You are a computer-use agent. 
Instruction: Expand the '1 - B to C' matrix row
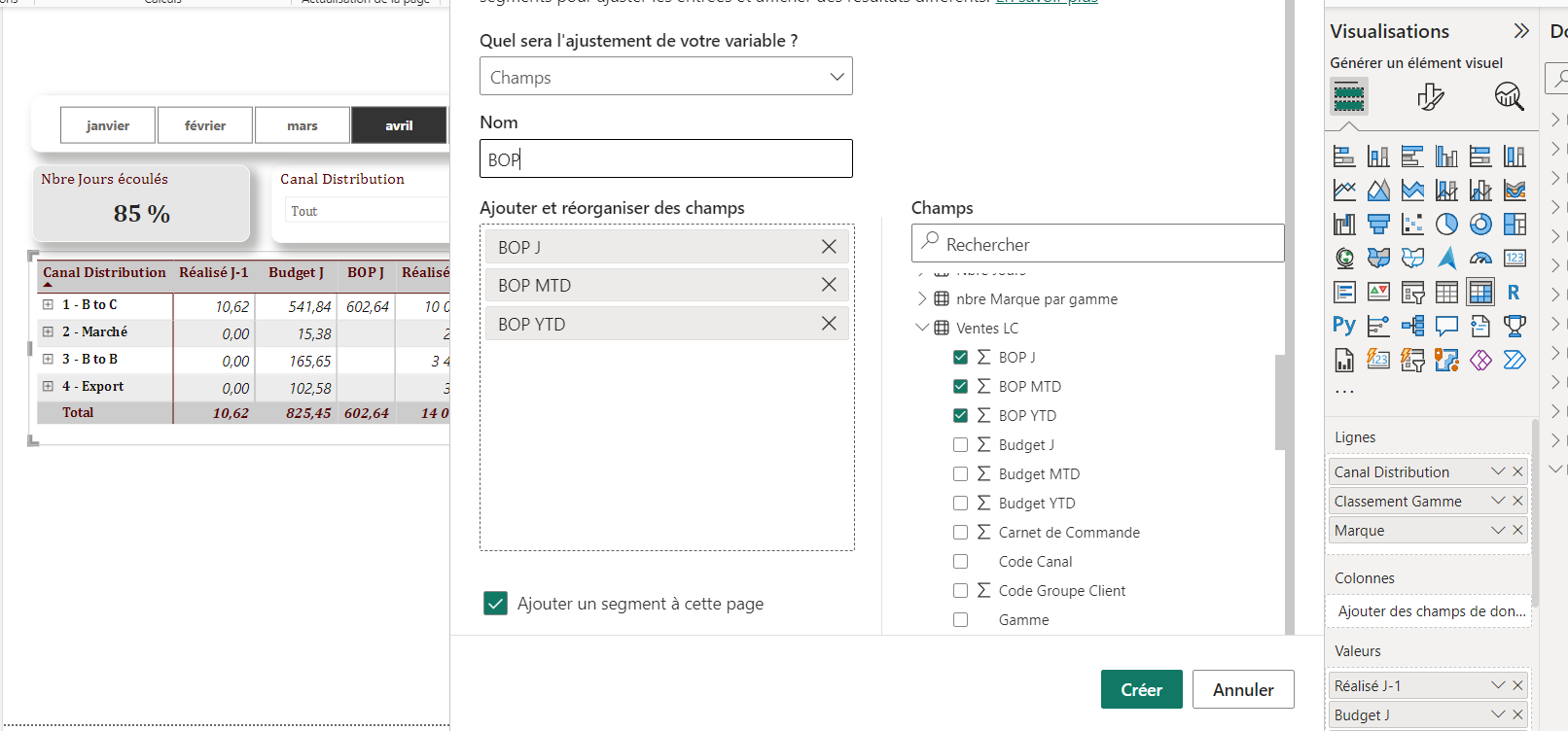point(48,304)
